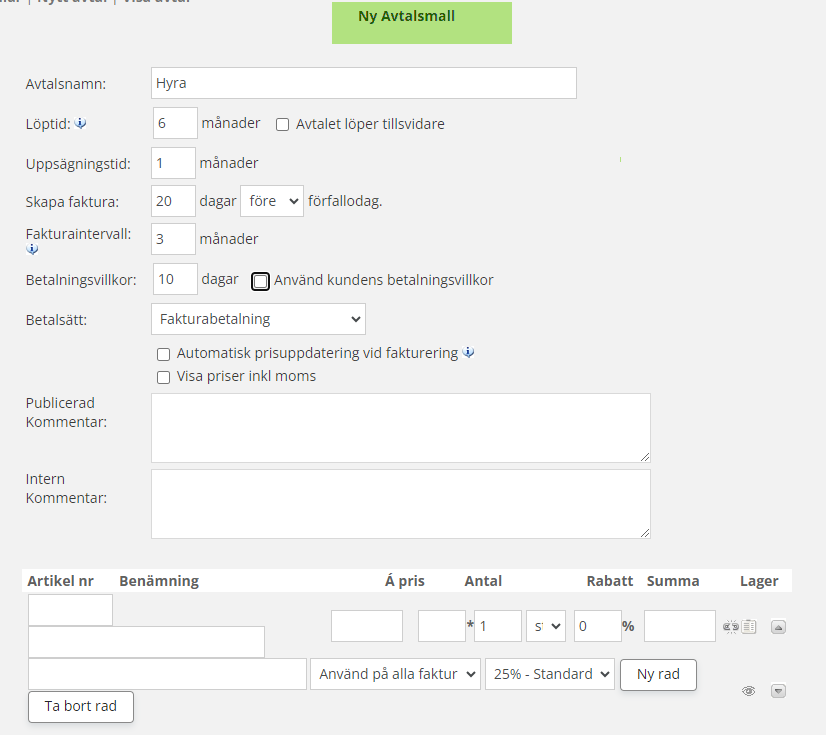Screen dimensions: 826x735
Task: Click the Avtalsnamn field containing 'Hyra'
Action: pyautogui.click(x=364, y=83)
